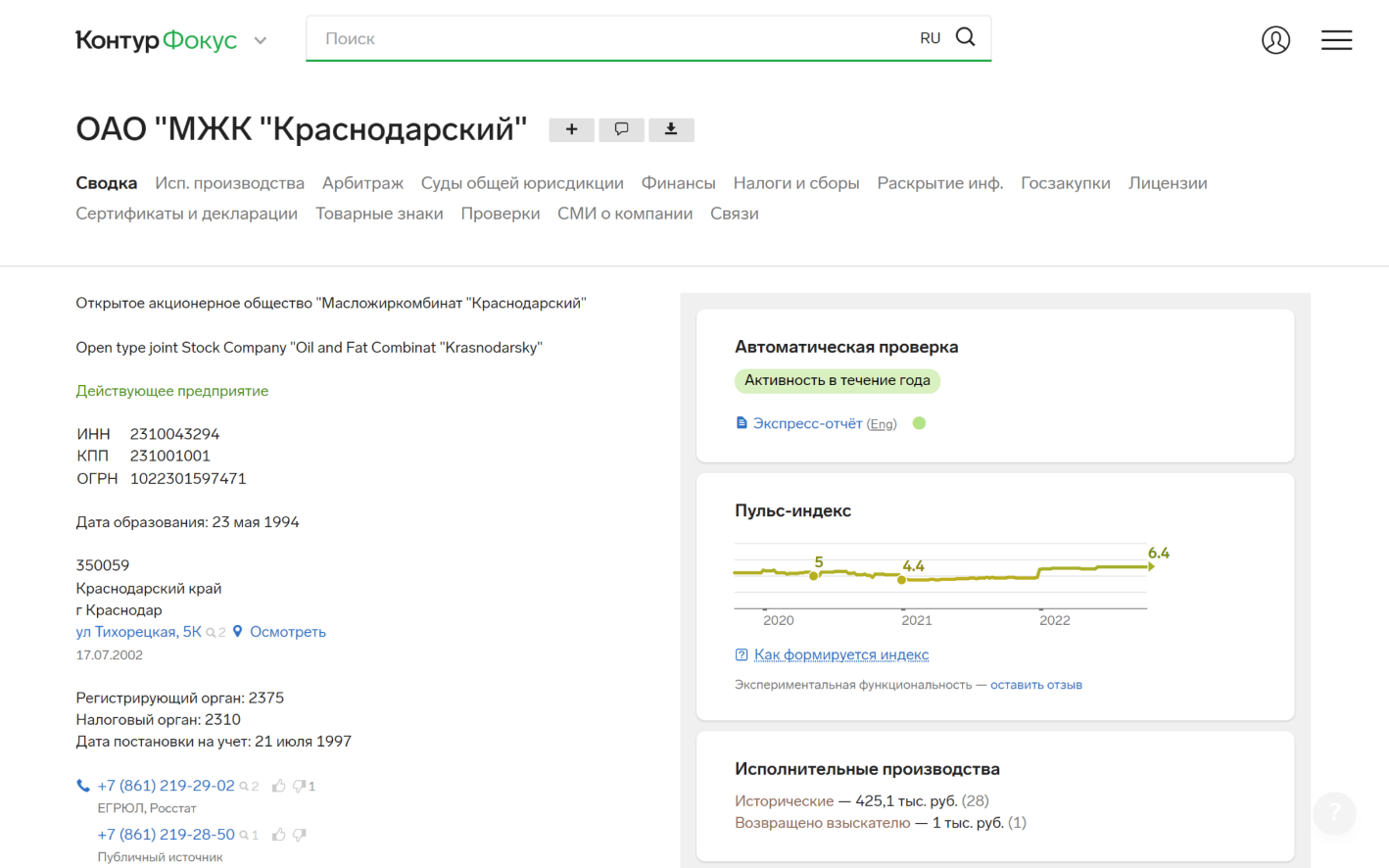Open Как формируется индекс link

[x=841, y=654]
